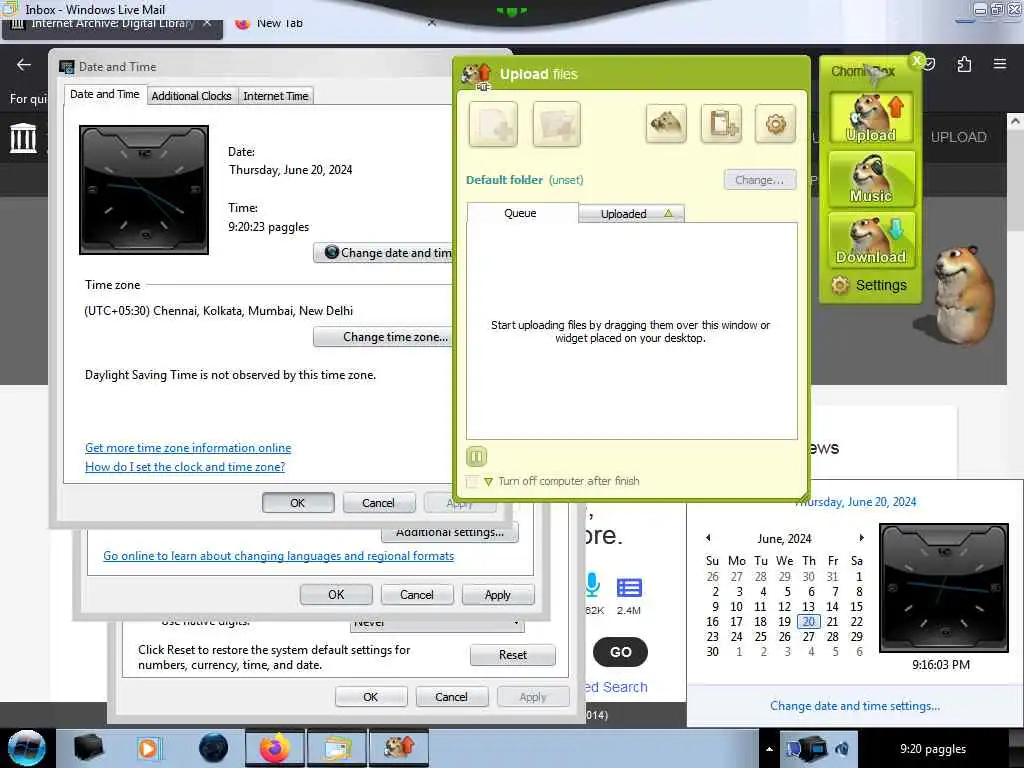Screen dimensions: 1024x768
Task: Open the native digits dropdown showing Never
Action: (437, 623)
